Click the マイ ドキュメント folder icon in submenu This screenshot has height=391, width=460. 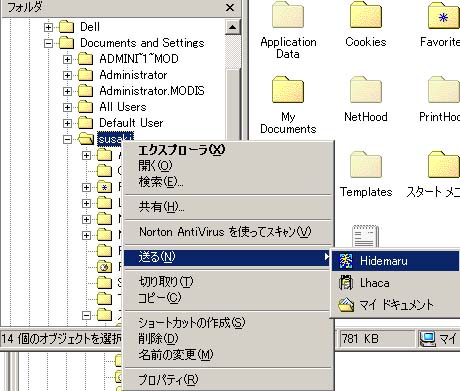coord(346,305)
